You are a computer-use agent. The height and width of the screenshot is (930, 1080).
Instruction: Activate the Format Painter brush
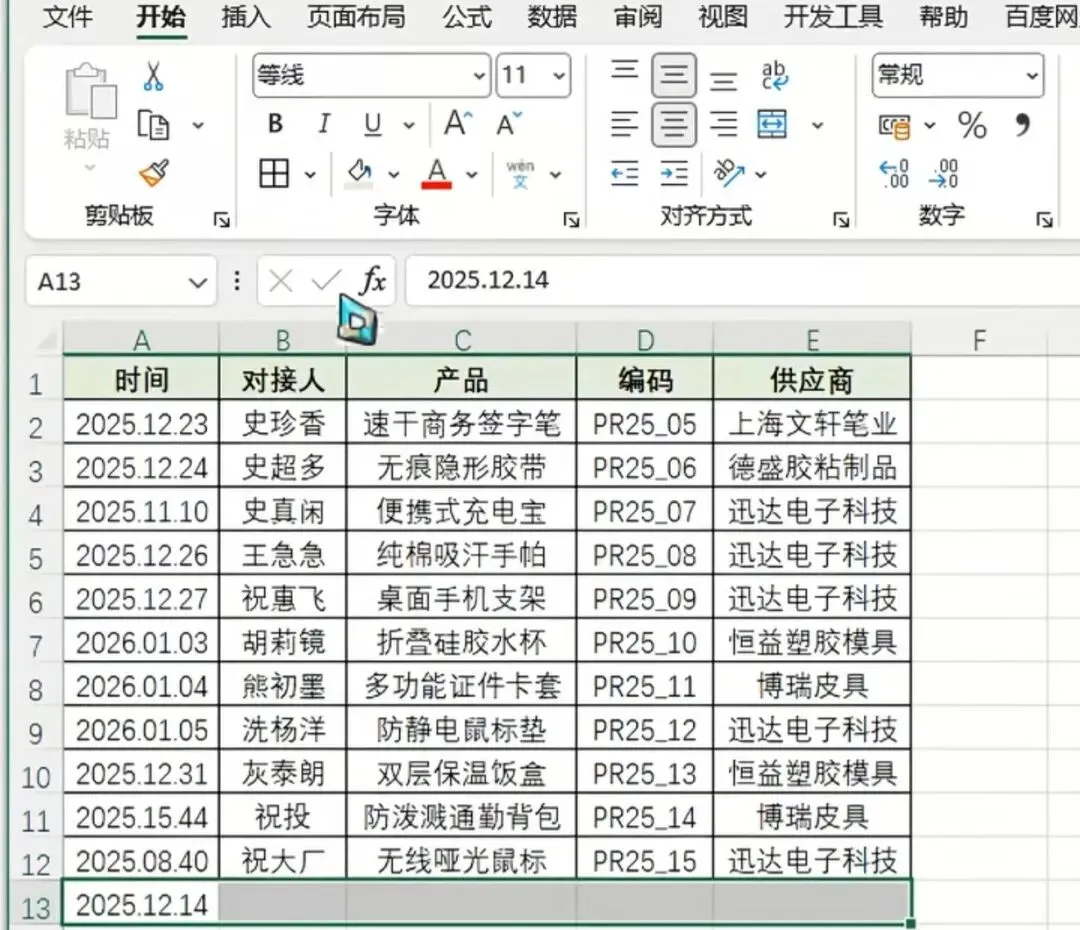(154, 173)
